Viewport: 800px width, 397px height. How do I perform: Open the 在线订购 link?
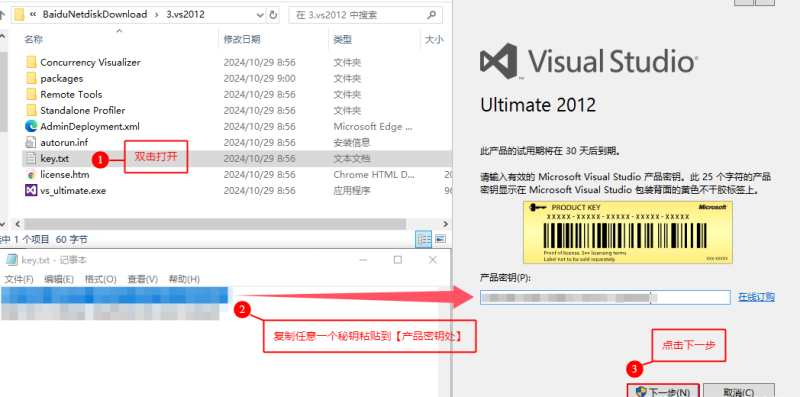point(756,297)
